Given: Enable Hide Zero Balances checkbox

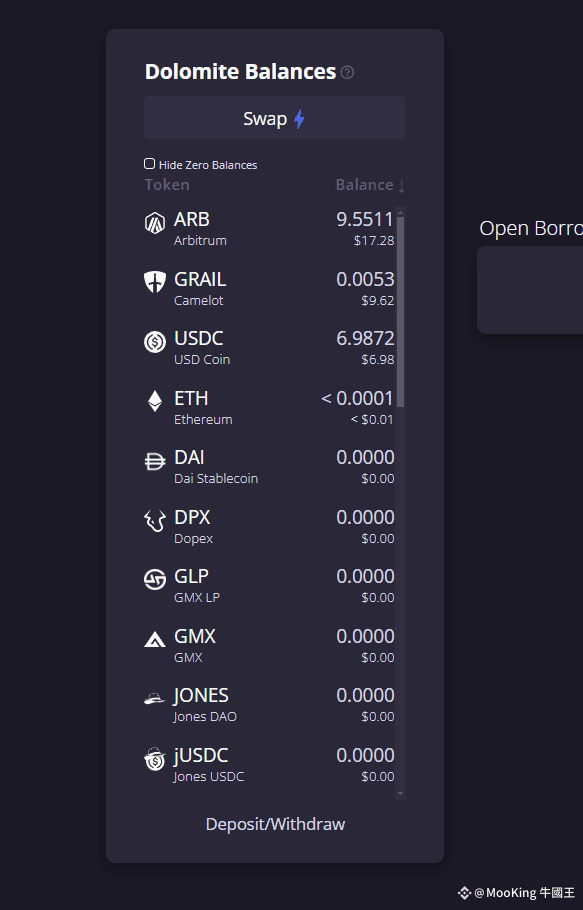Looking at the screenshot, I should 150,164.
